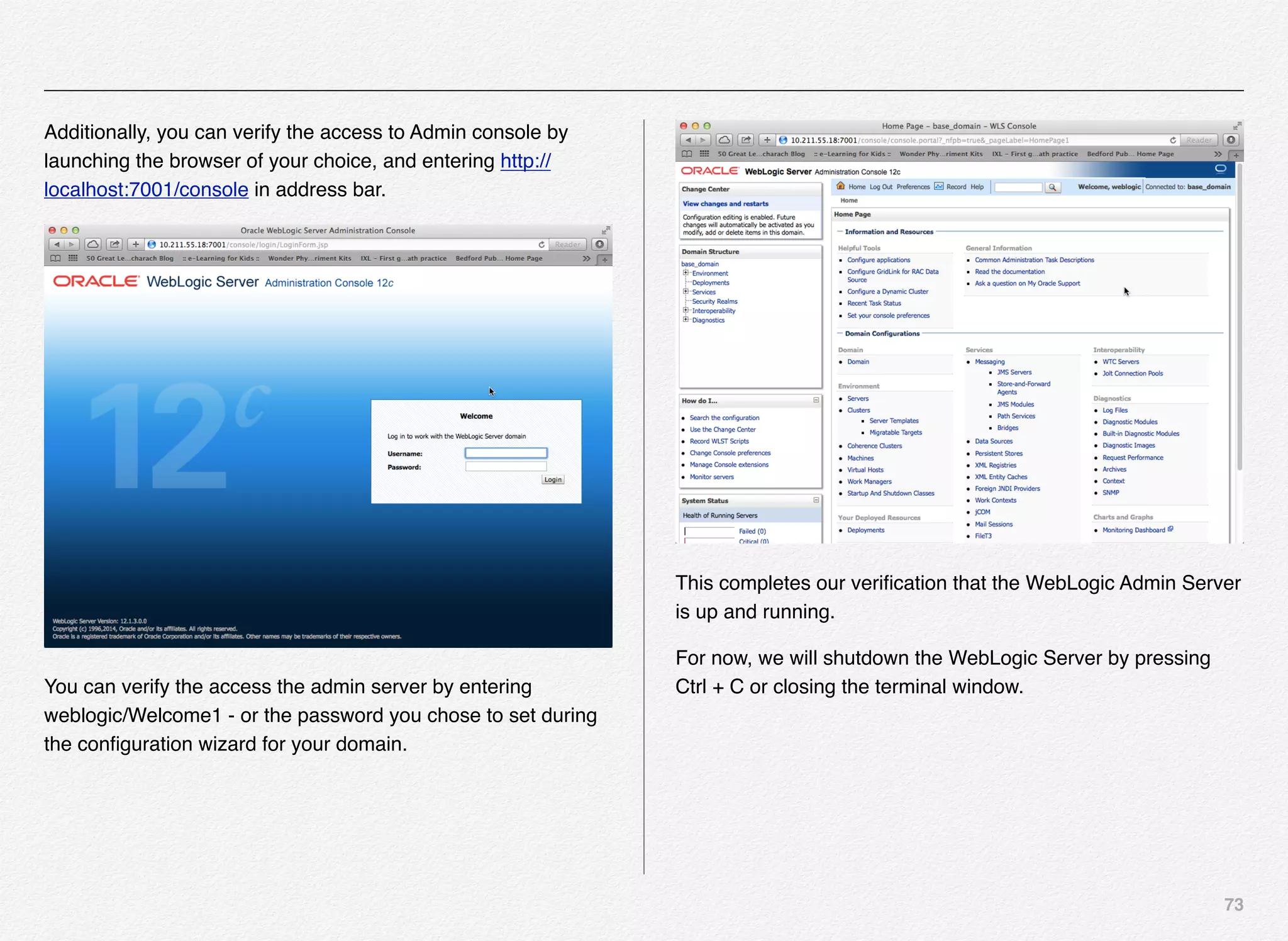Click the console toolbar search text box
This screenshot has width=1288, height=941.
[1018, 187]
